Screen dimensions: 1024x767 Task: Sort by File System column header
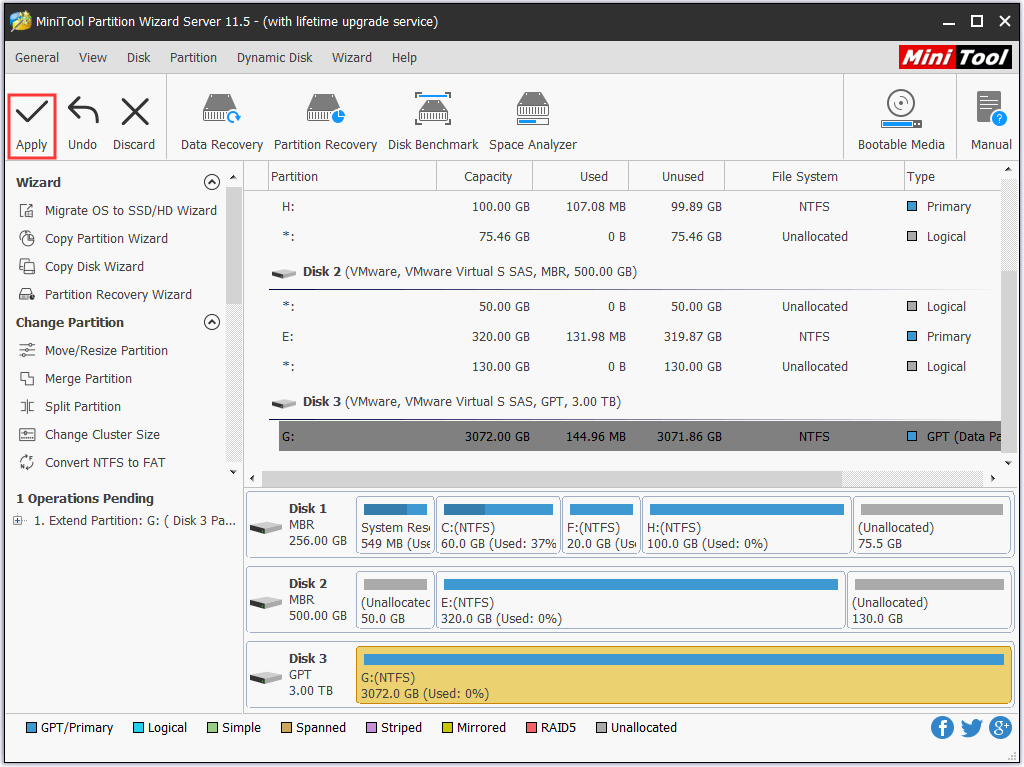coord(814,176)
